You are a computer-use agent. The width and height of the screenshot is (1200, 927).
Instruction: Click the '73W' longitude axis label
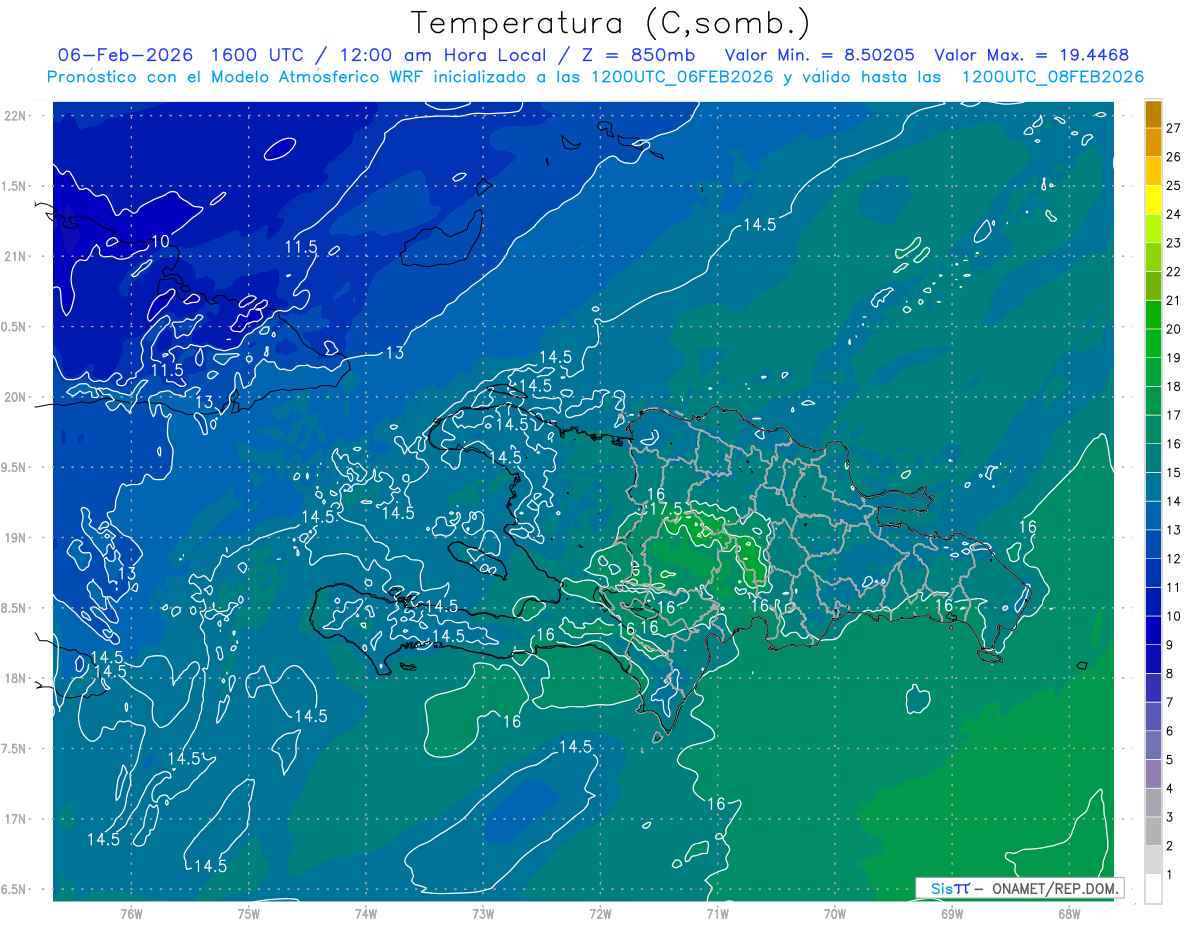coord(483,913)
